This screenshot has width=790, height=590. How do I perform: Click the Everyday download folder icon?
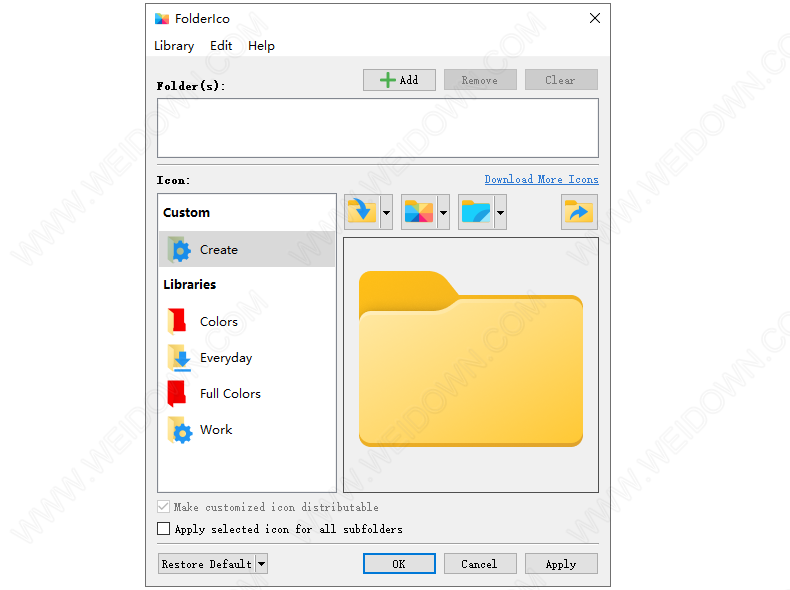click(179, 357)
